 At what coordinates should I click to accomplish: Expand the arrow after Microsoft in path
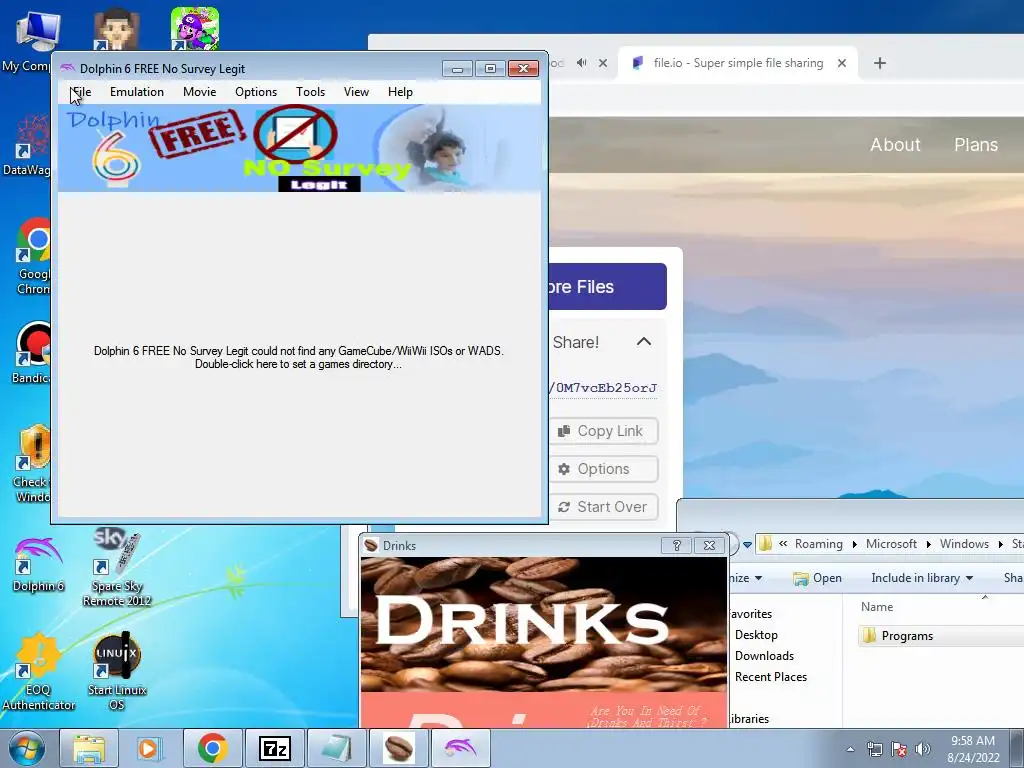point(928,545)
